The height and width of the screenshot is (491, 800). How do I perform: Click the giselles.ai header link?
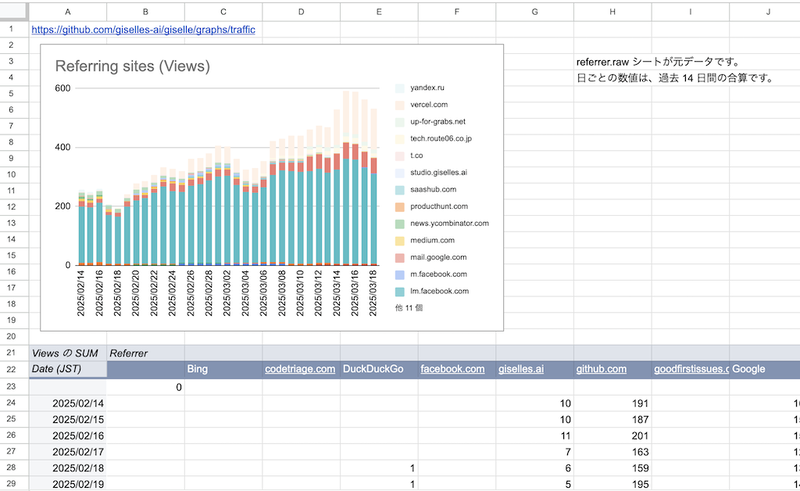[x=521, y=369]
